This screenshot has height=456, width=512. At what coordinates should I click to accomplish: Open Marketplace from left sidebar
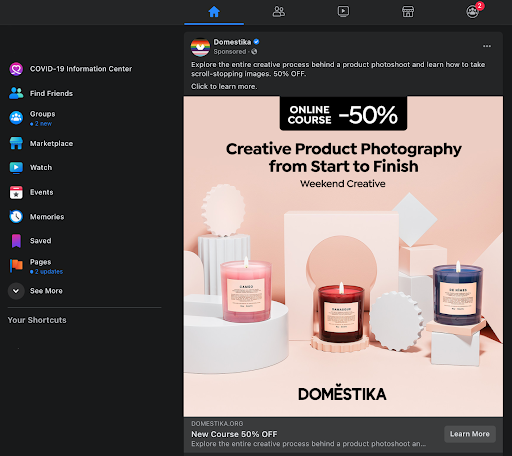[x=51, y=144]
